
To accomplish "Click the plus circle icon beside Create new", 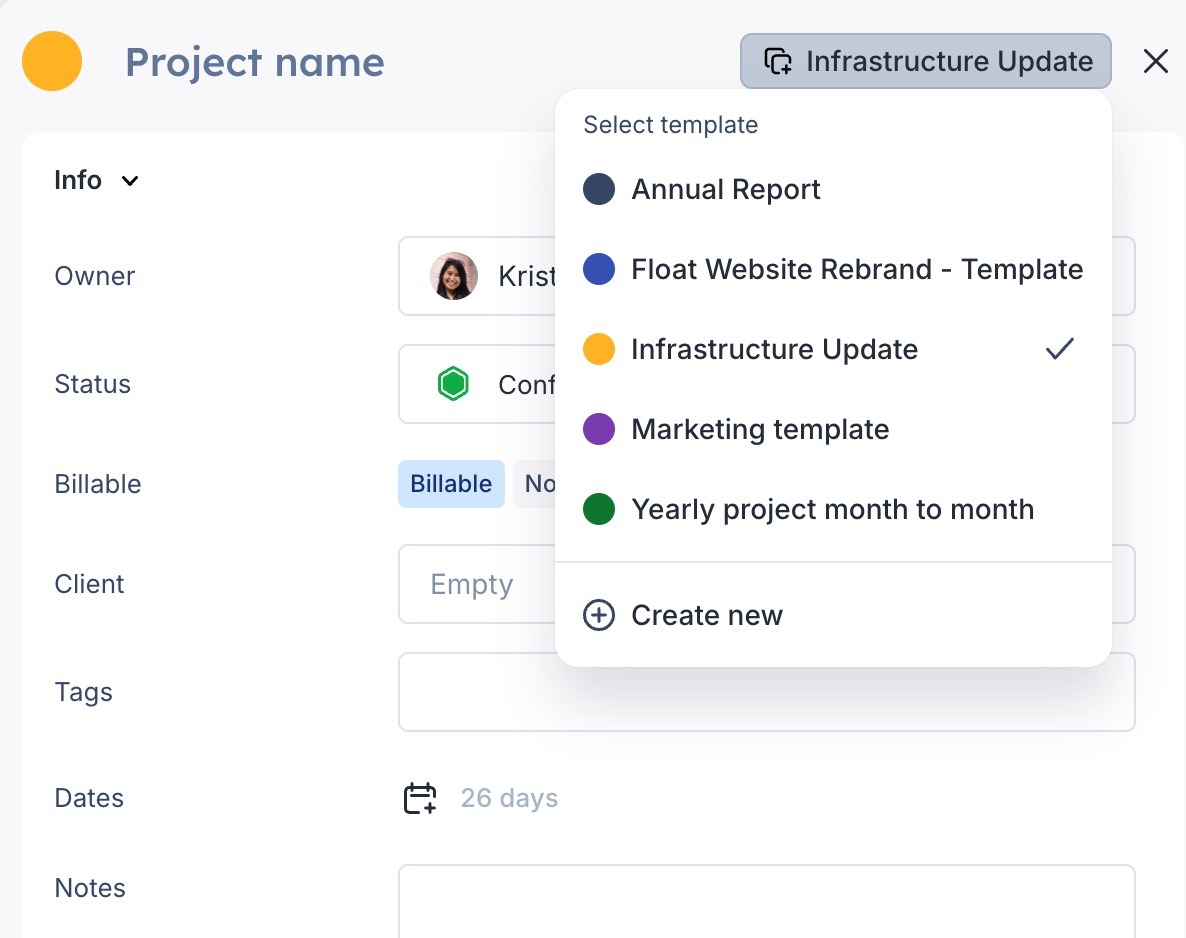I will click(598, 615).
